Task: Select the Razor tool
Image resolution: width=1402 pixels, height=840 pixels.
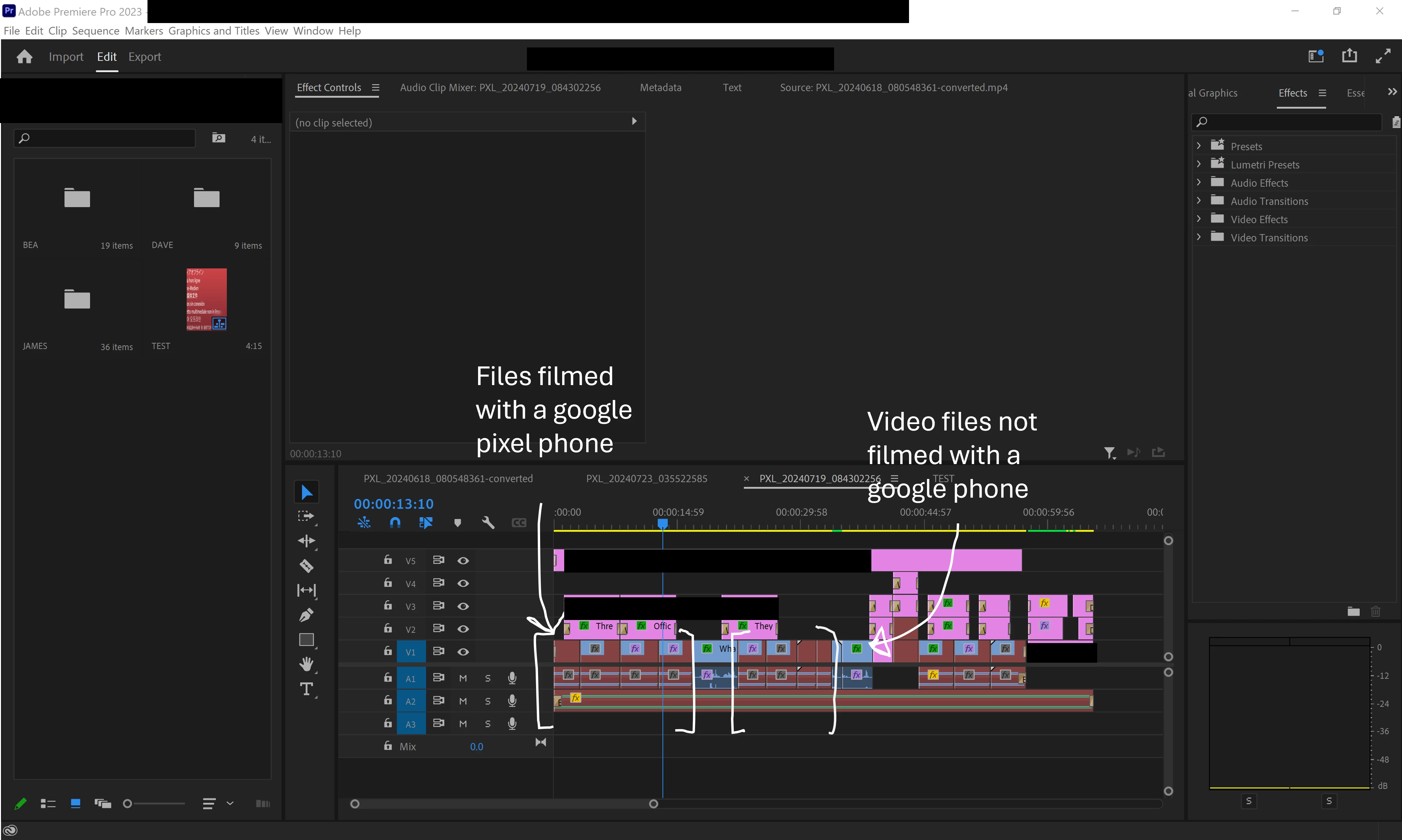Action: tap(306, 565)
